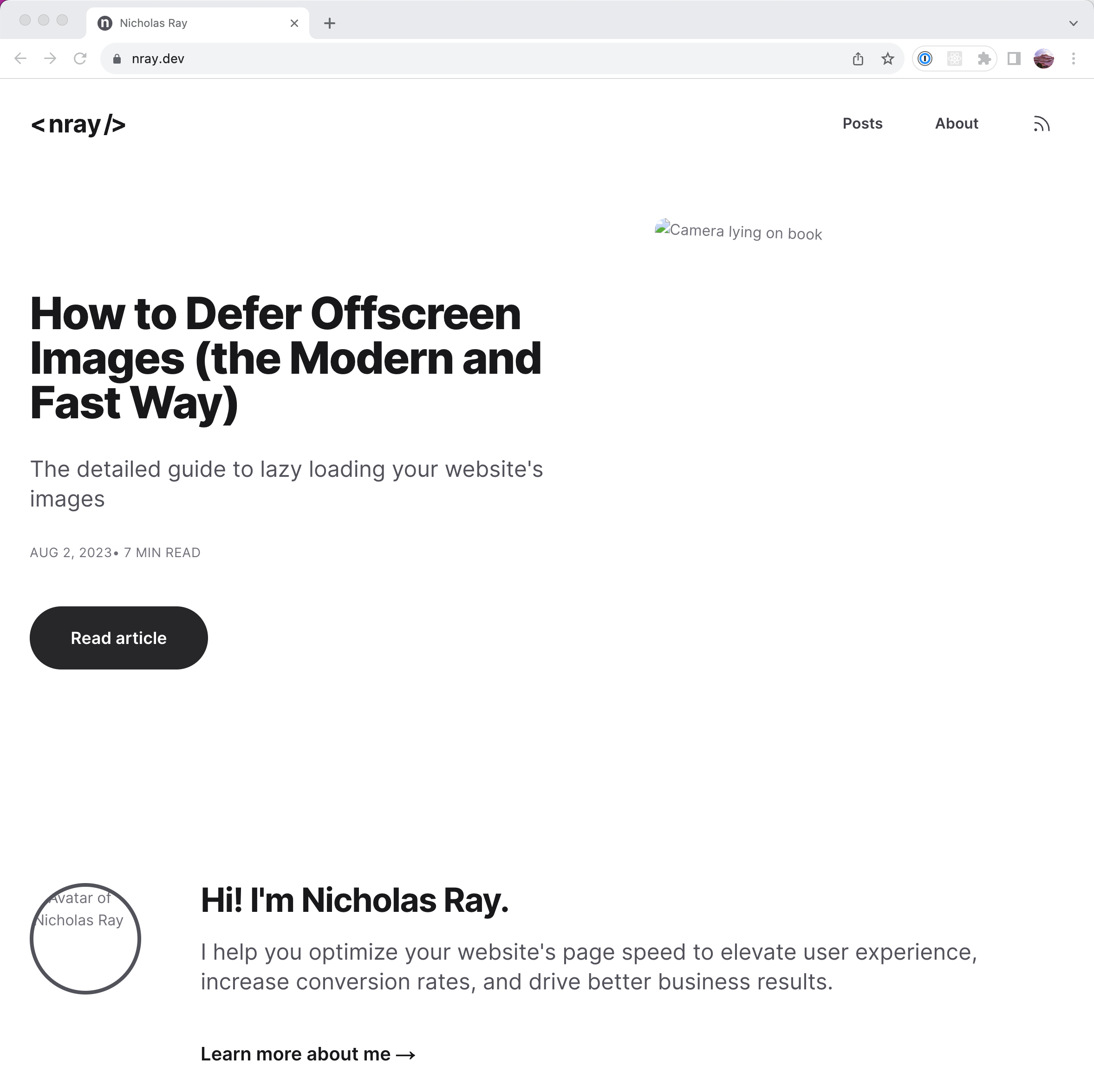Viewport: 1094px width, 1092px height.
Task: Expand the tab search chevron
Action: click(1073, 23)
